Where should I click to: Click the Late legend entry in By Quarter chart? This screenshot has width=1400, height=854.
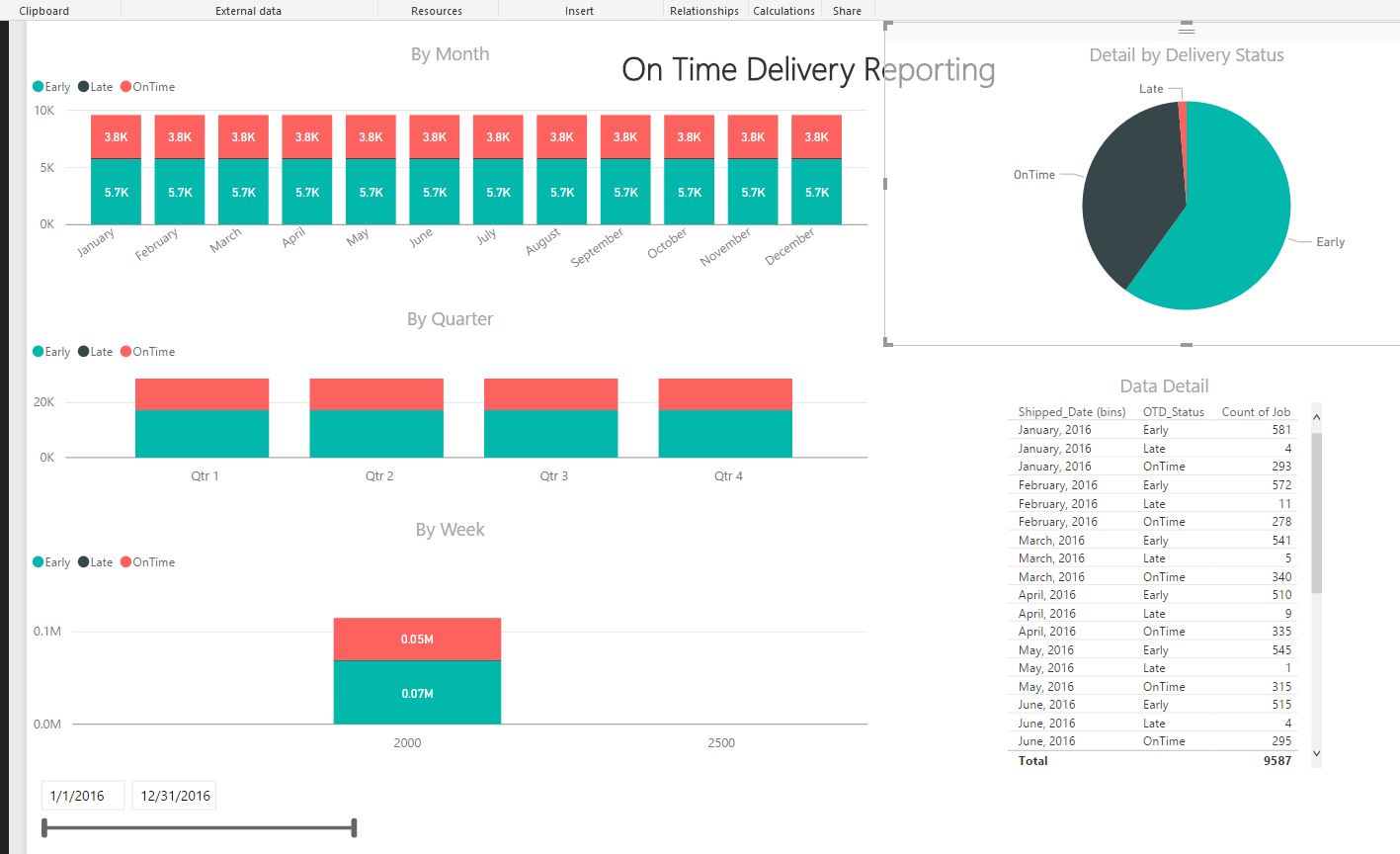coord(96,352)
